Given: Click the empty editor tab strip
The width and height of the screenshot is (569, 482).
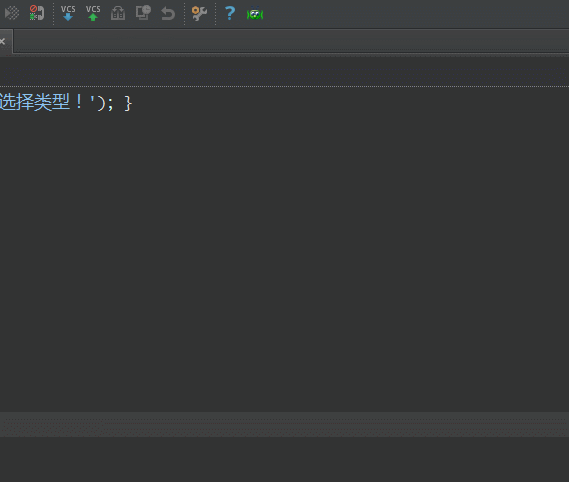Looking at the screenshot, I should [x=291, y=41].
